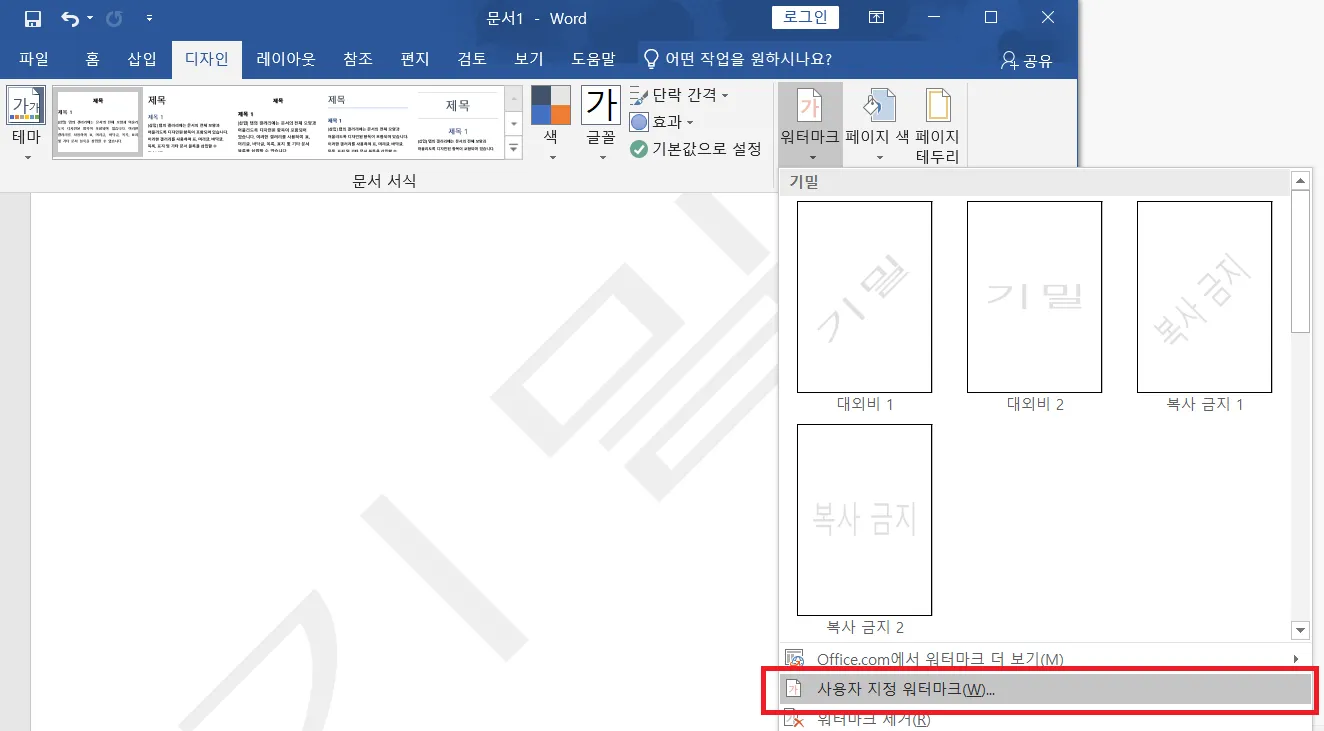Click 기본값으로 설정 set as default
This screenshot has height=731, width=1324.
click(x=696, y=149)
